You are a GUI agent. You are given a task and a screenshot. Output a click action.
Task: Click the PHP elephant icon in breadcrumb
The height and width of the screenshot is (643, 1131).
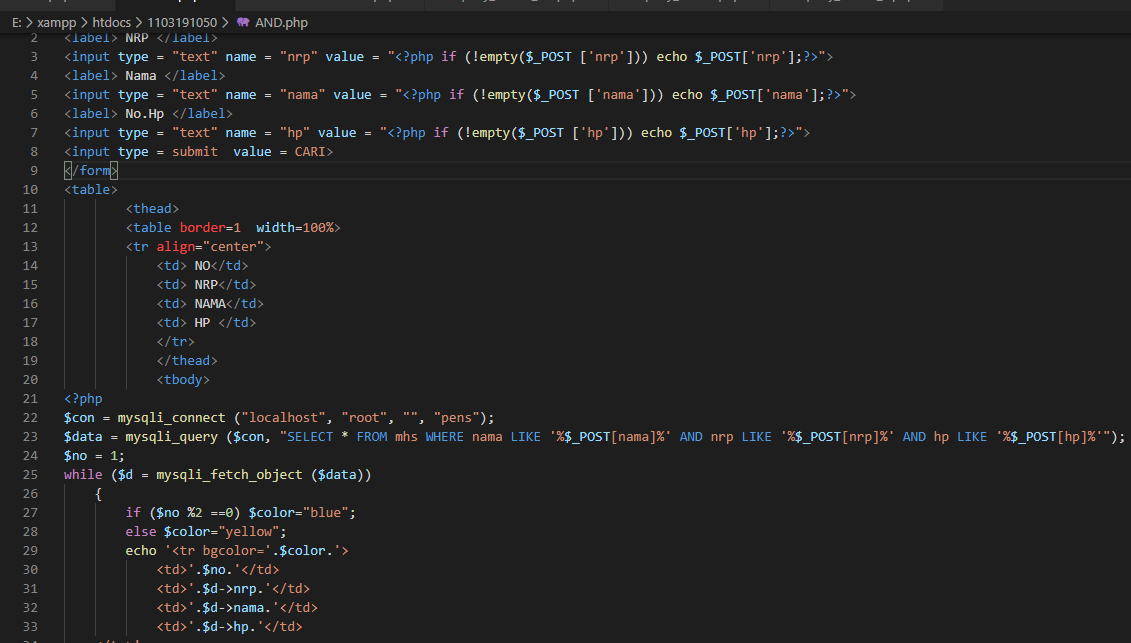[243, 21]
